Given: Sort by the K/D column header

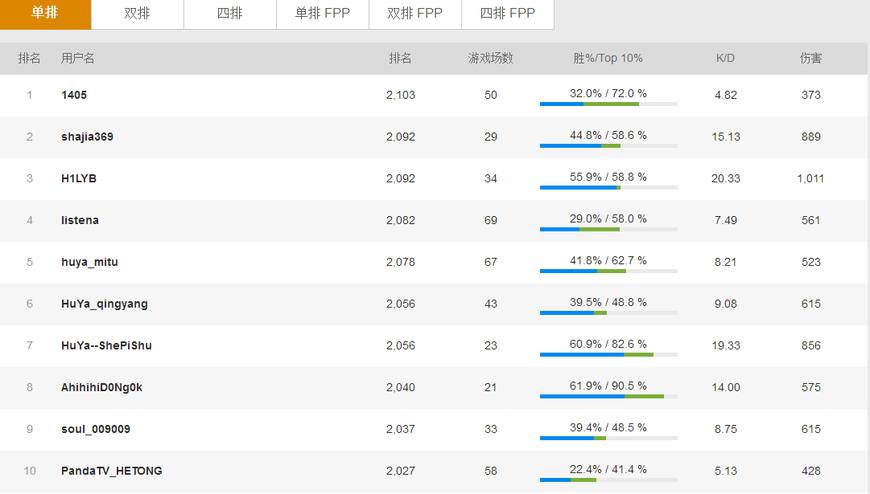Looking at the screenshot, I should [x=725, y=58].
